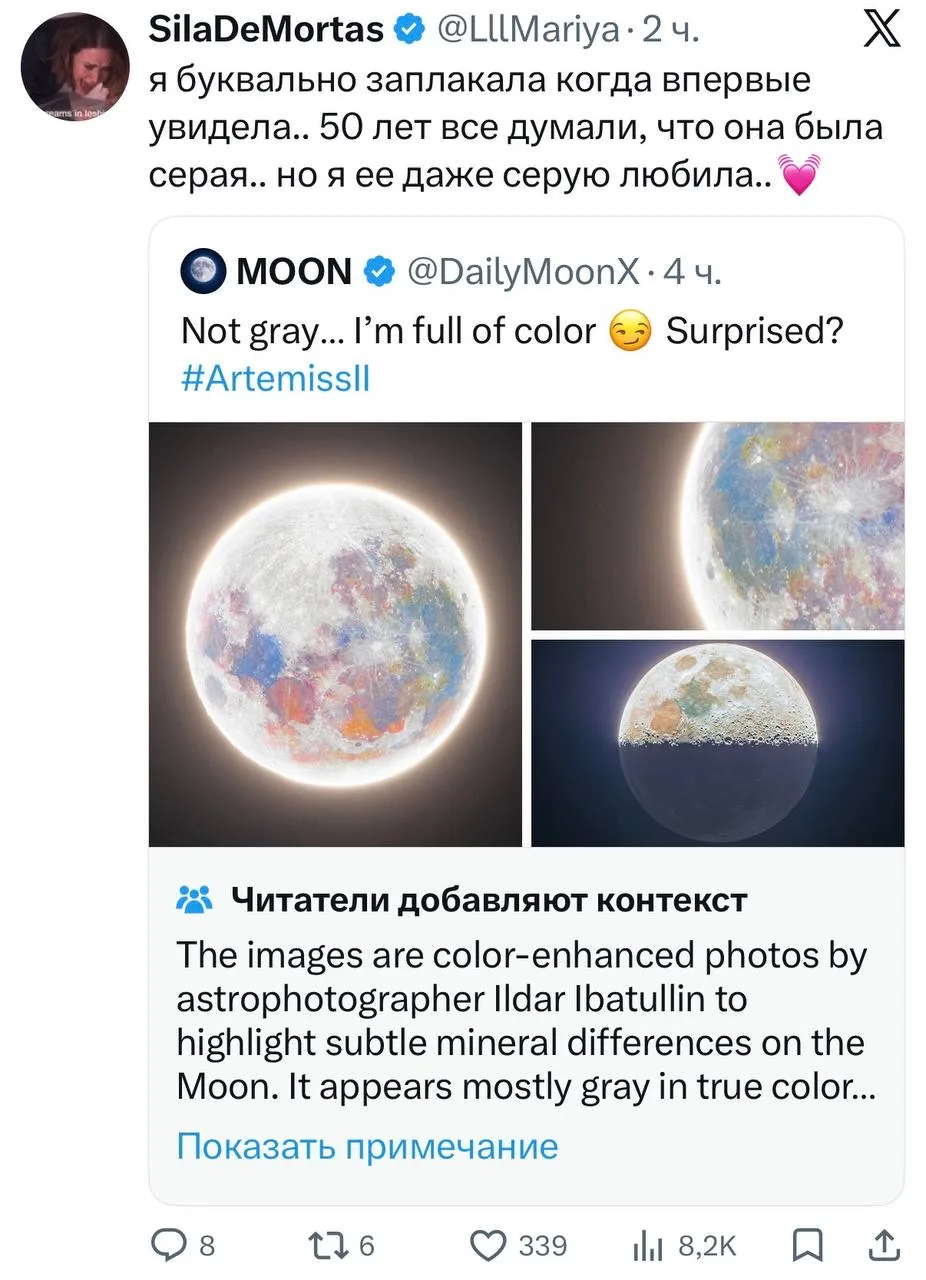The image size is (926, 1280).
Task: Open the half-lit moon photo
Action: 717,743
